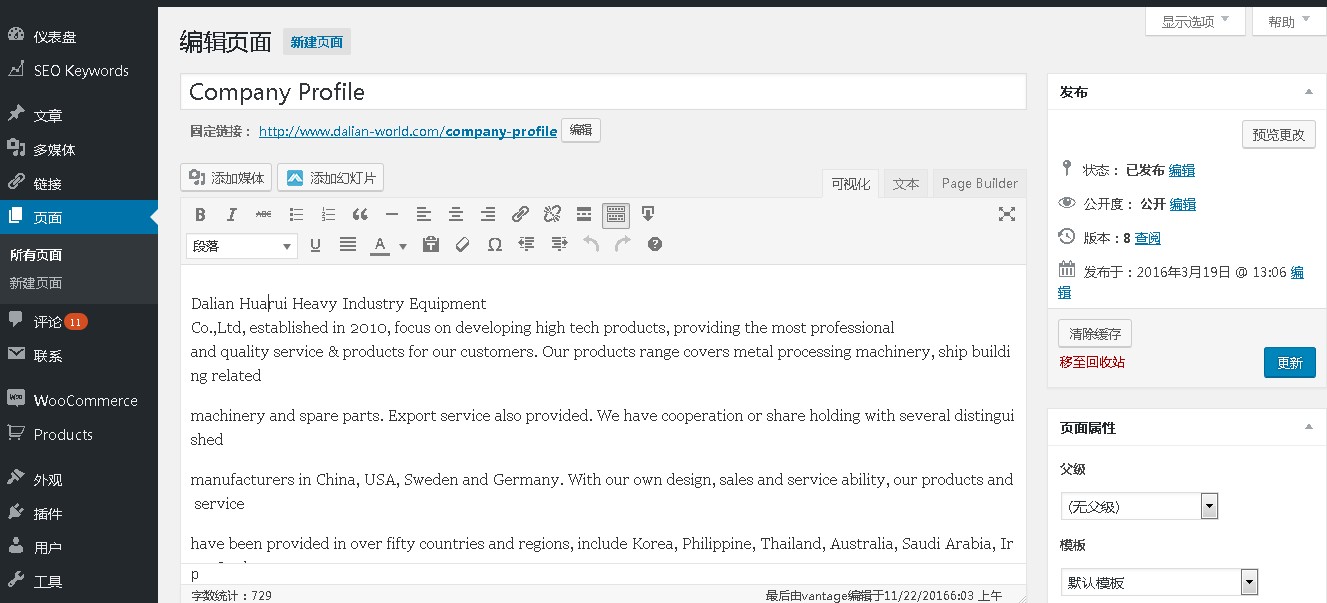Open the 父级 parent page dropdown

(x=1139, y=507)
